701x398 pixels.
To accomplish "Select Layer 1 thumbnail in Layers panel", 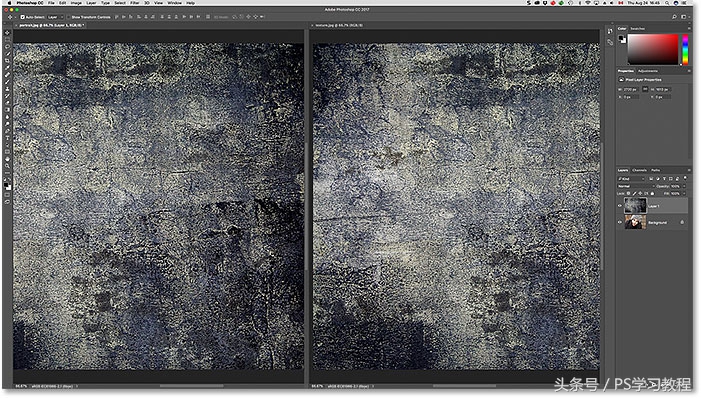I will click(x=635, y=206).
